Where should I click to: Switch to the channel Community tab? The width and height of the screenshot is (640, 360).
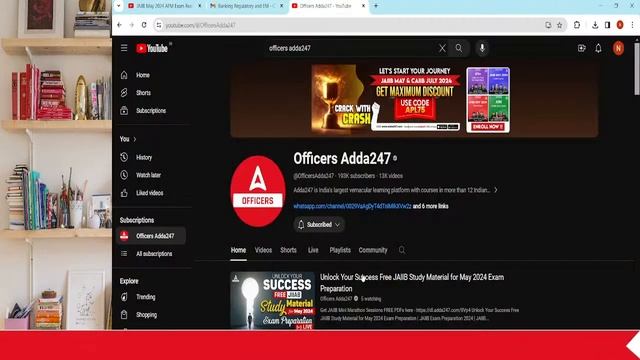373,250
